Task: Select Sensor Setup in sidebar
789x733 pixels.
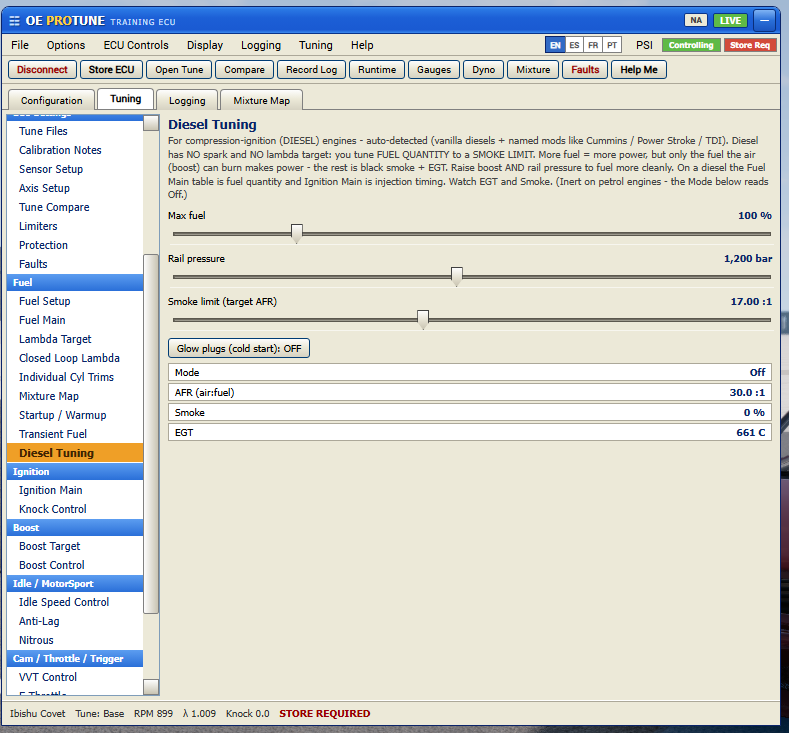Action: click(75, 169)
